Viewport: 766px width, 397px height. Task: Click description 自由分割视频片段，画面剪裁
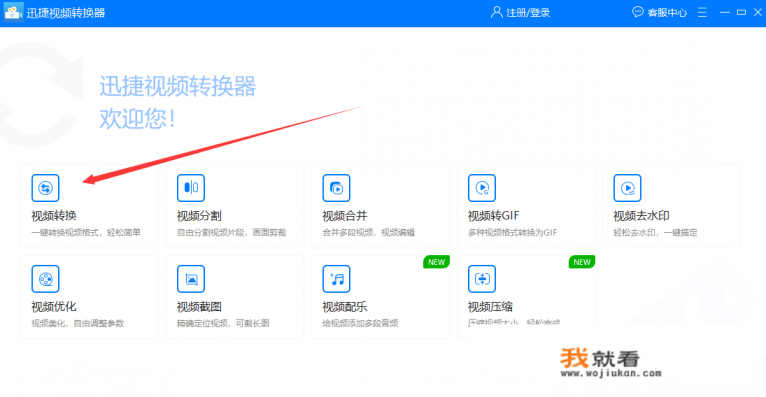pos(231,232)
